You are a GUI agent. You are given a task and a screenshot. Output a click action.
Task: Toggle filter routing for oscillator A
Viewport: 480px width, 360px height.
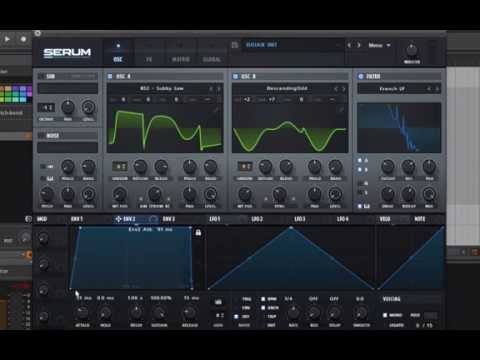click(x=360, y=160)
